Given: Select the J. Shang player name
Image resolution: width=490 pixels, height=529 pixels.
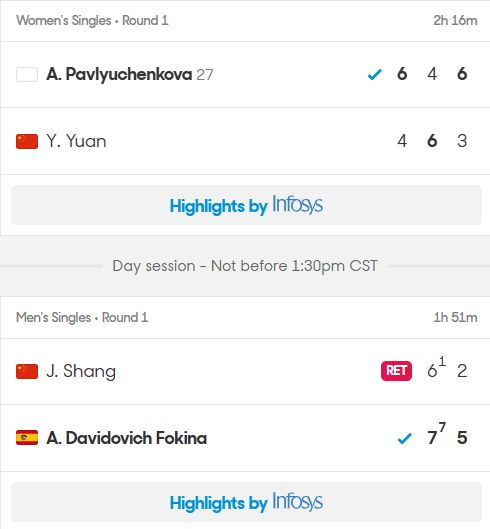Looking at the screenshot, I should (81, 371).
